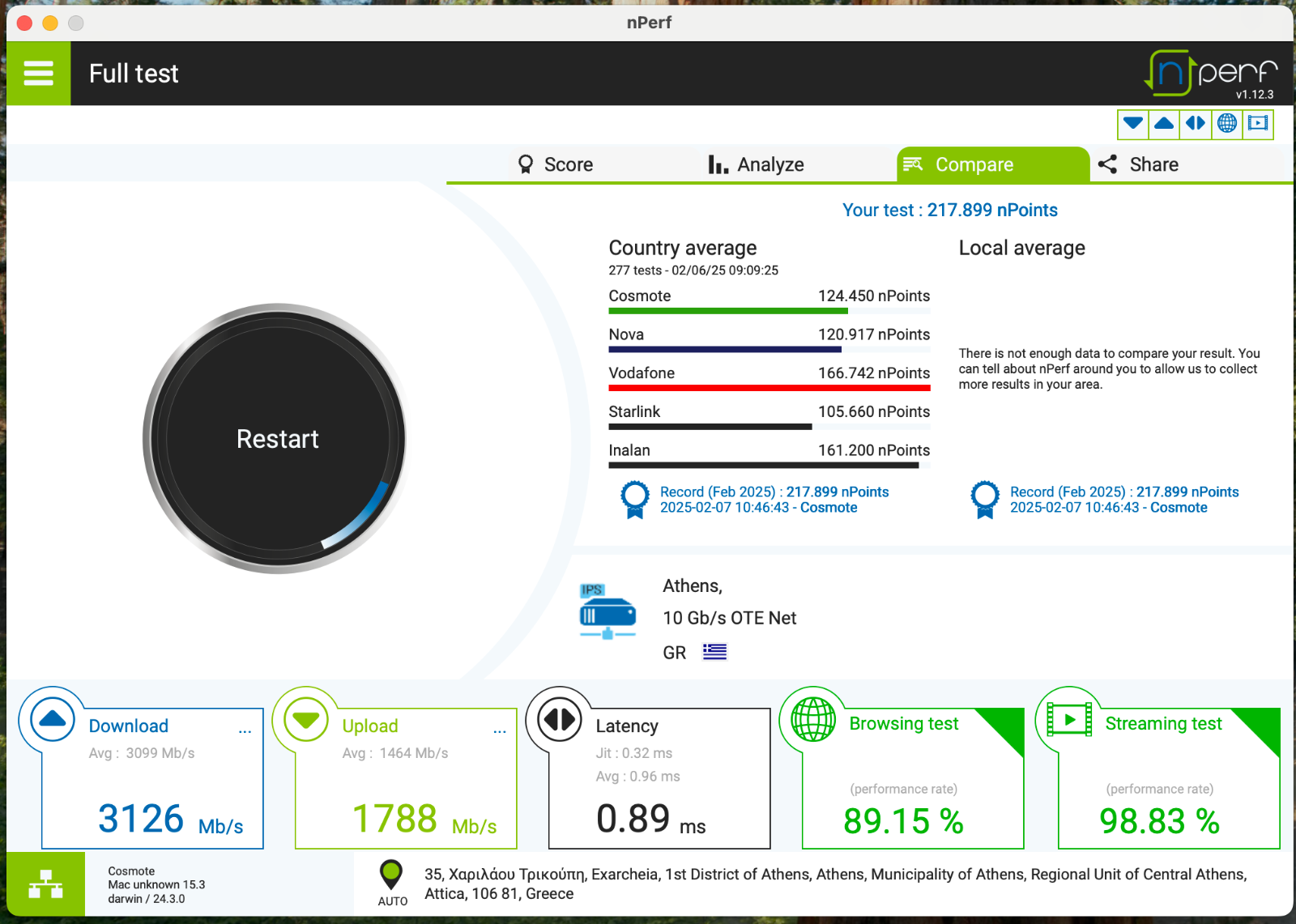Expand Upload details ellipsis
This screenshot has height=924, width=1296.
coord(500,730)
